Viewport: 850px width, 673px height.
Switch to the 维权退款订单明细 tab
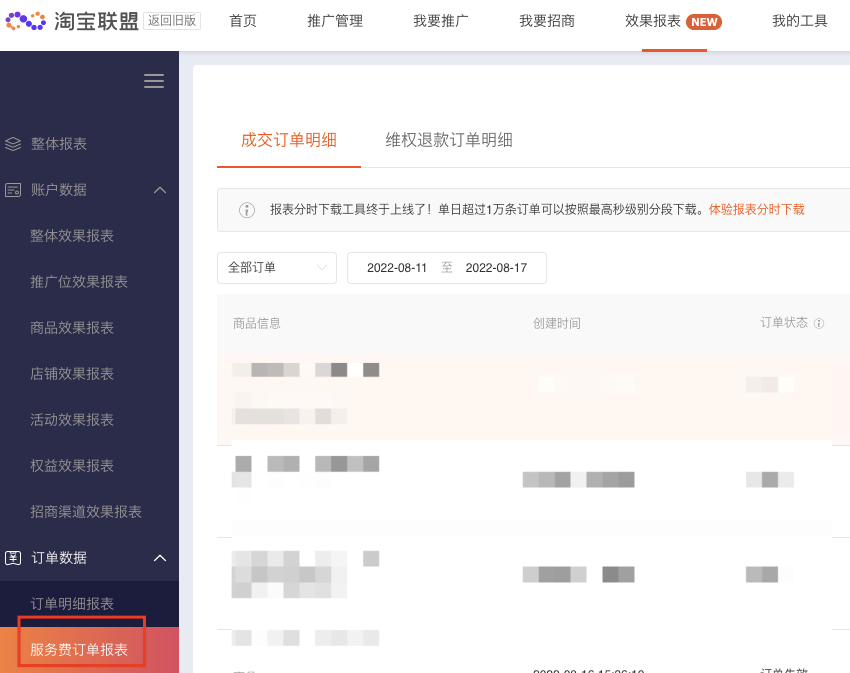coord(449,140)
